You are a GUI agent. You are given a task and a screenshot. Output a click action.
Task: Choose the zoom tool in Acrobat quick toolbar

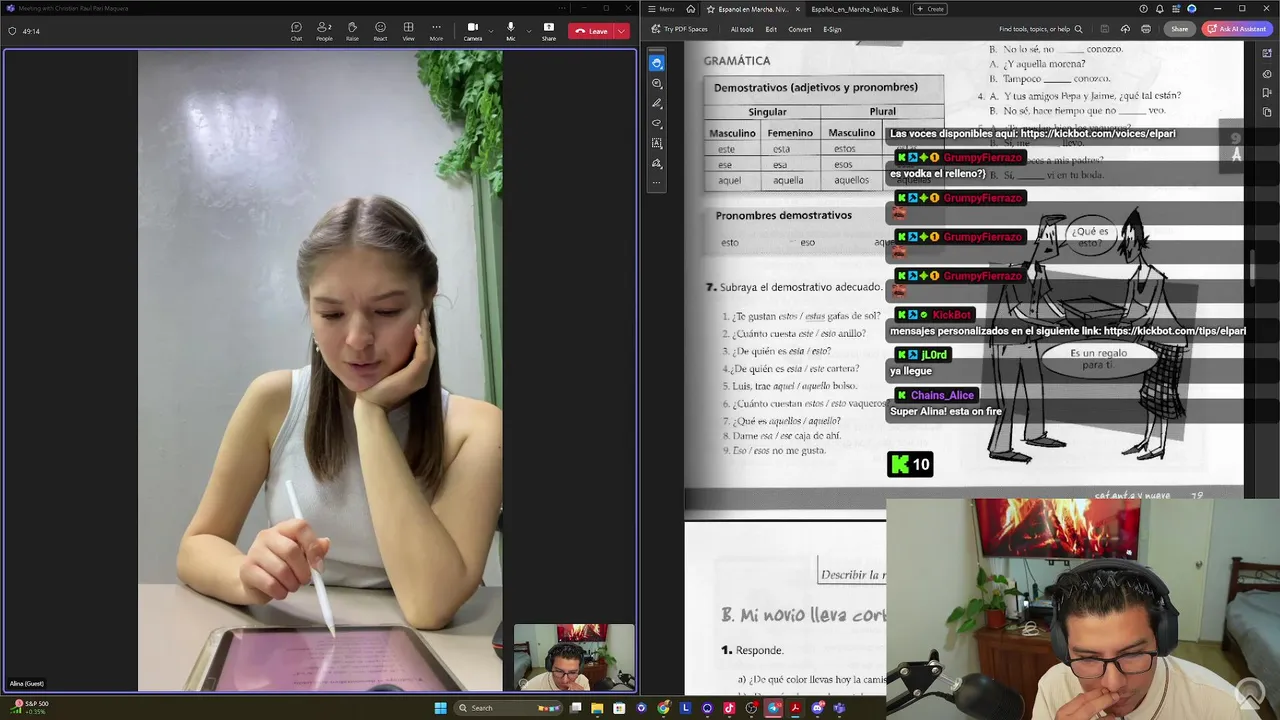coord(656,83)
